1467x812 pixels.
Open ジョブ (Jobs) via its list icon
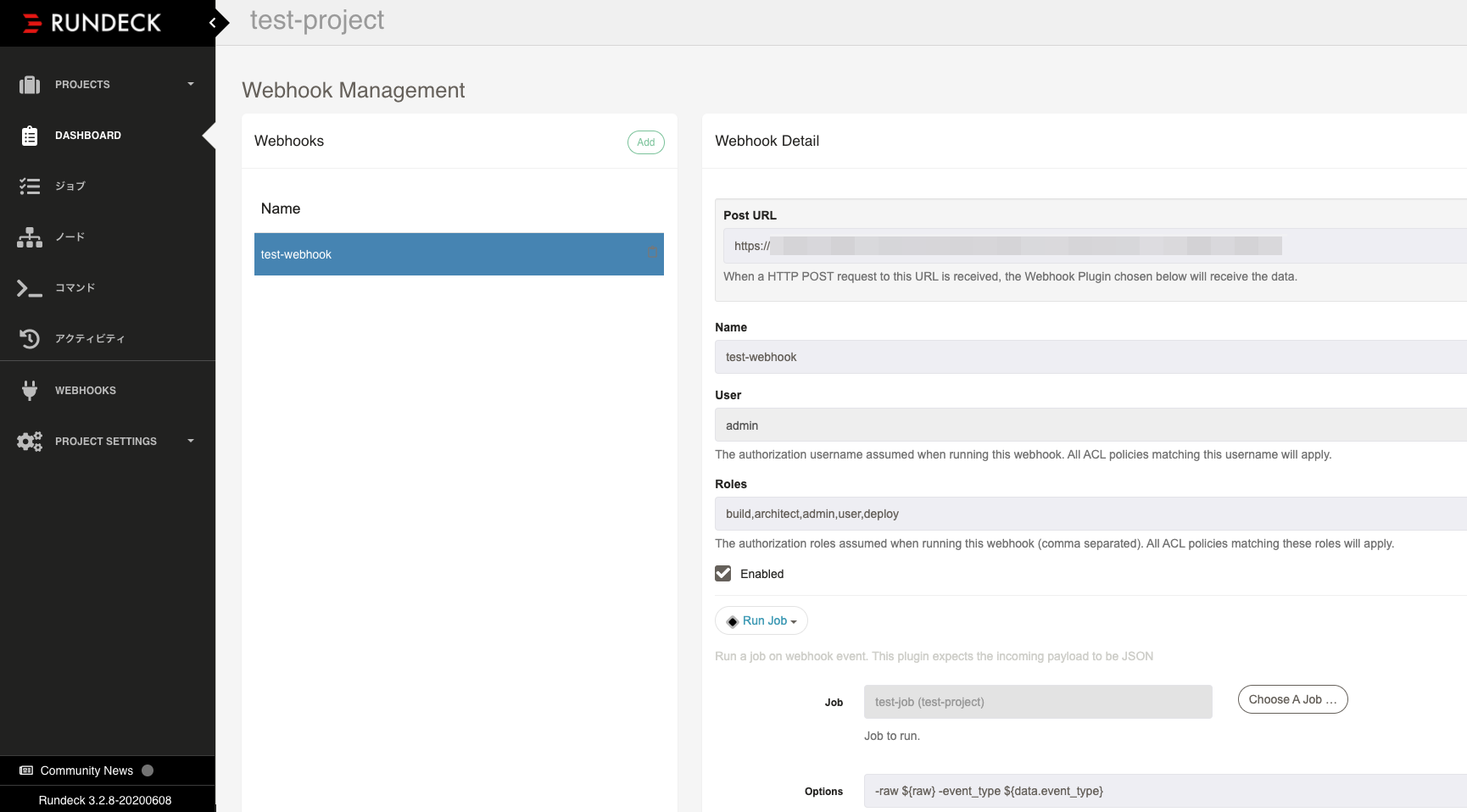[30, 186]
